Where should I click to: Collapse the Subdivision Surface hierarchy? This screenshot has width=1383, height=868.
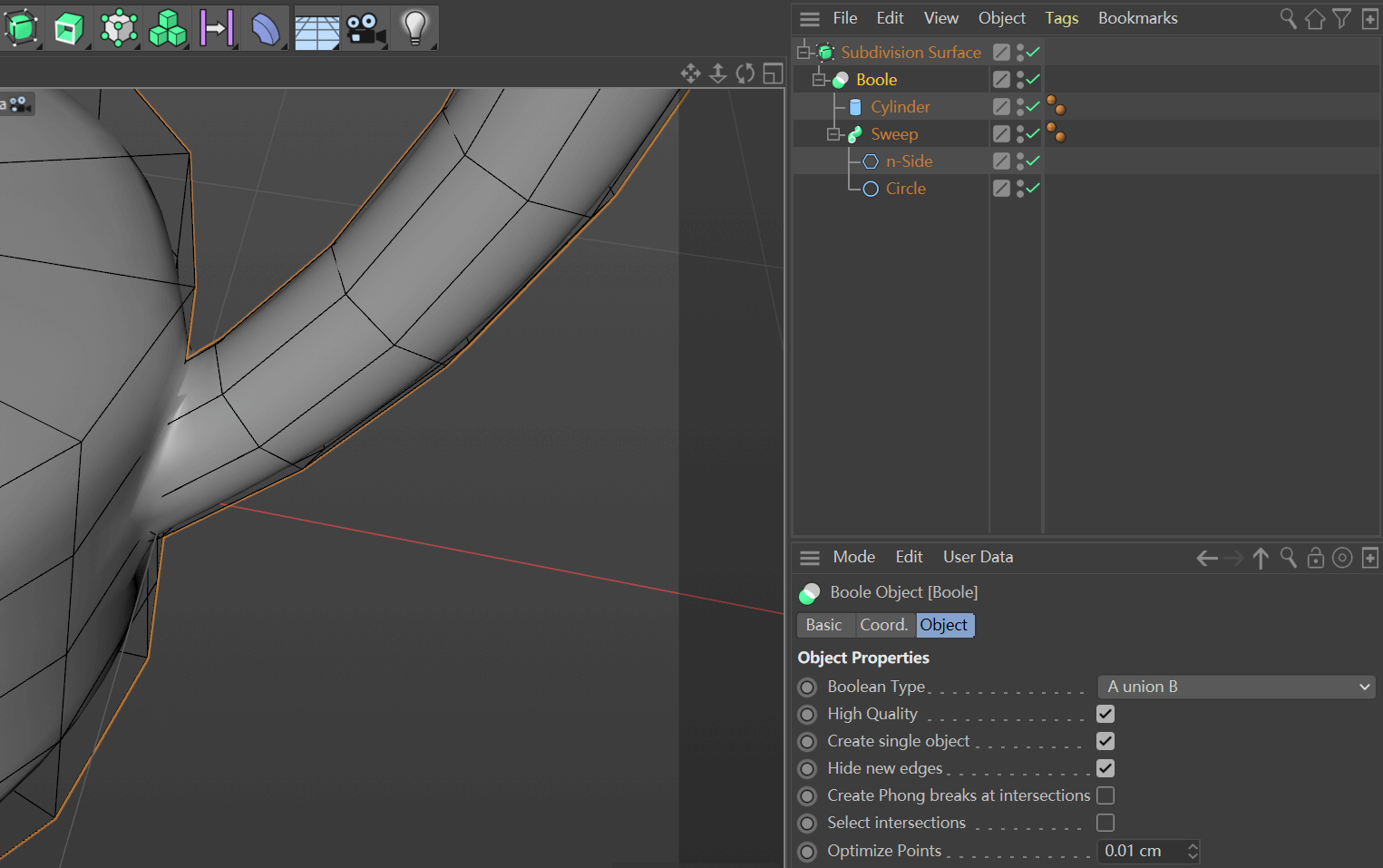coord(804,53)
